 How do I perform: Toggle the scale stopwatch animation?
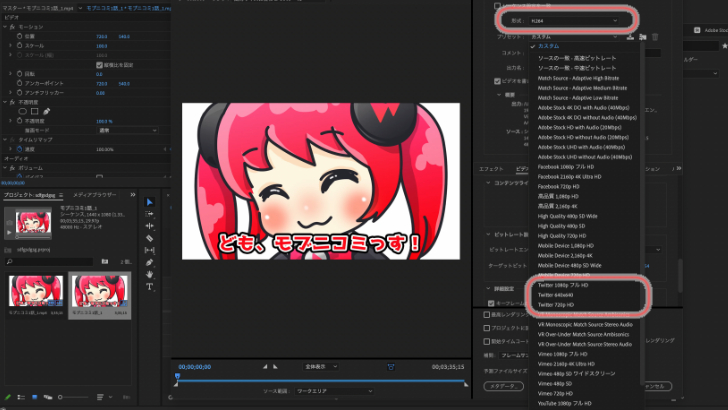[20, 46]
